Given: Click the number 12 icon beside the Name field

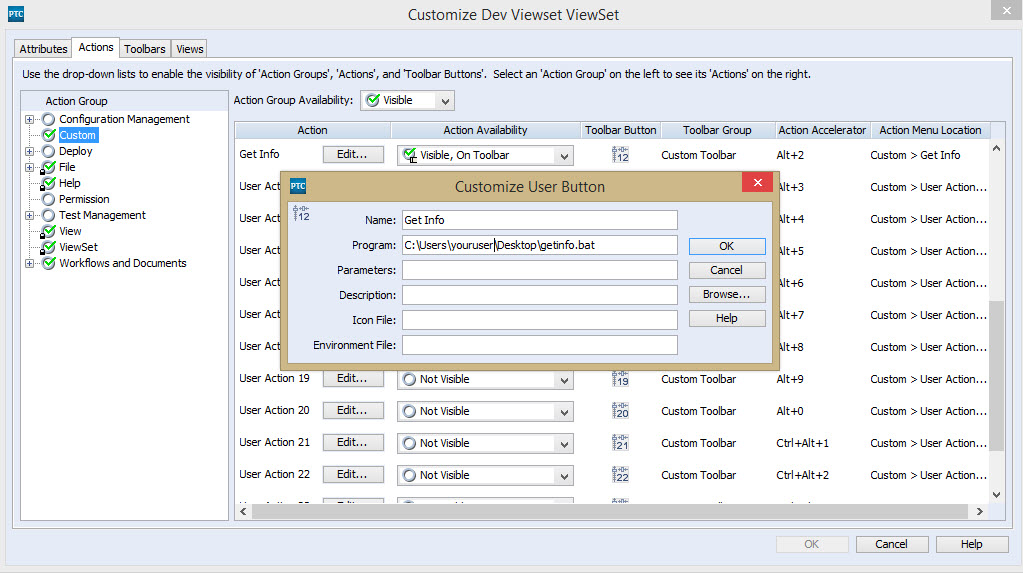Looking at the screenshot, I should tap(301, 213).
